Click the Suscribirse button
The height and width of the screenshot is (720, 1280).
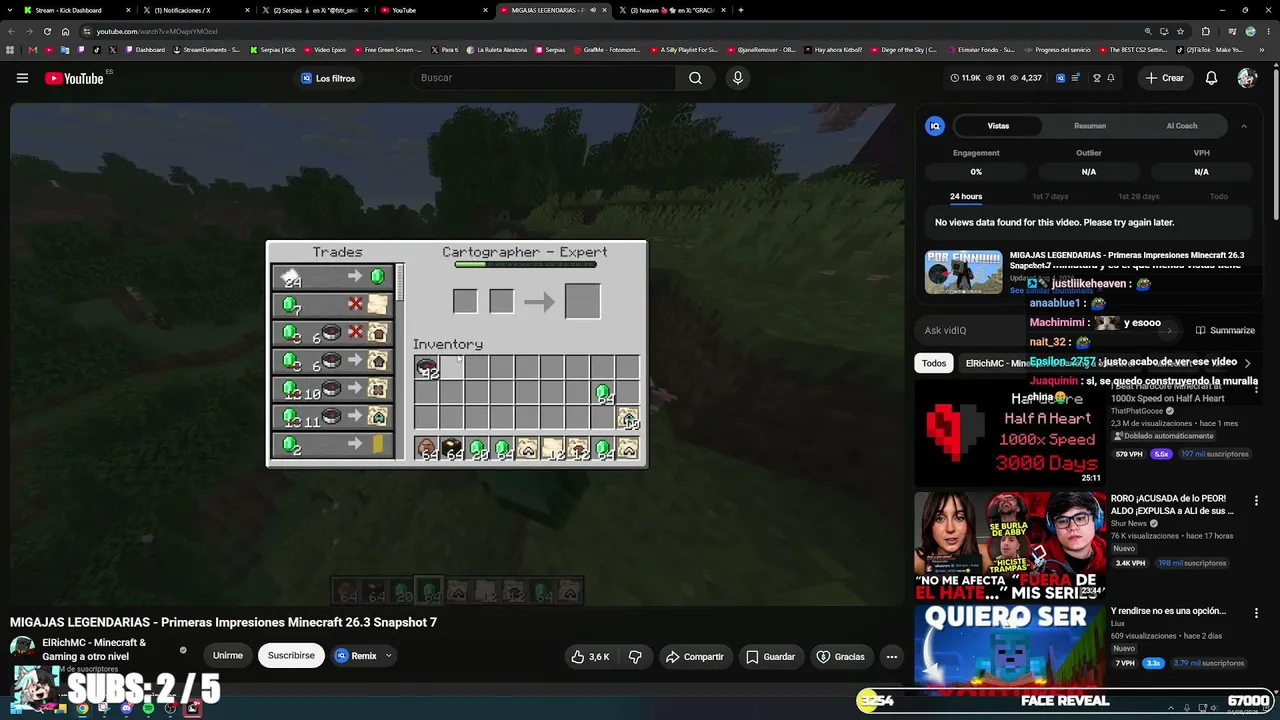pyautogui.click(x=291, y=656)
